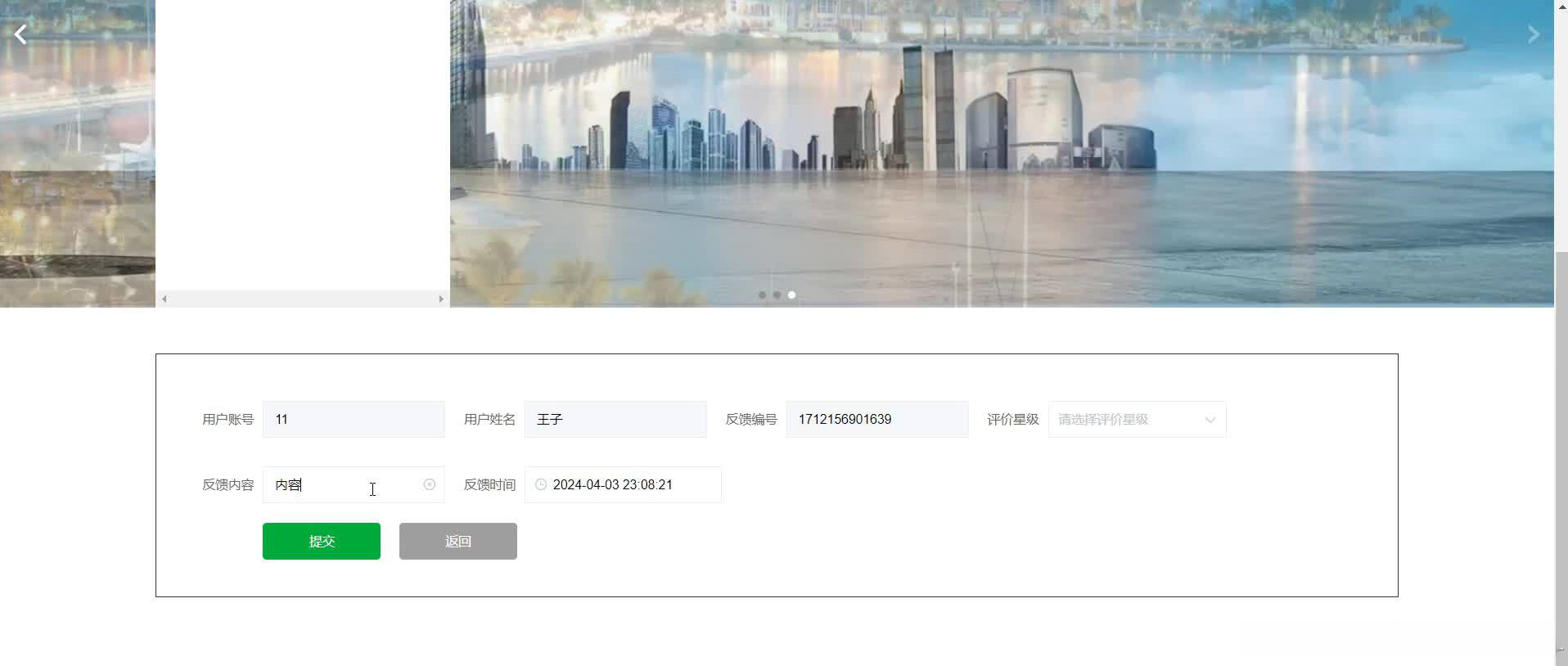Go to previous carousel slide arrow
The image size is (1568, 666).
pos(20,34)
